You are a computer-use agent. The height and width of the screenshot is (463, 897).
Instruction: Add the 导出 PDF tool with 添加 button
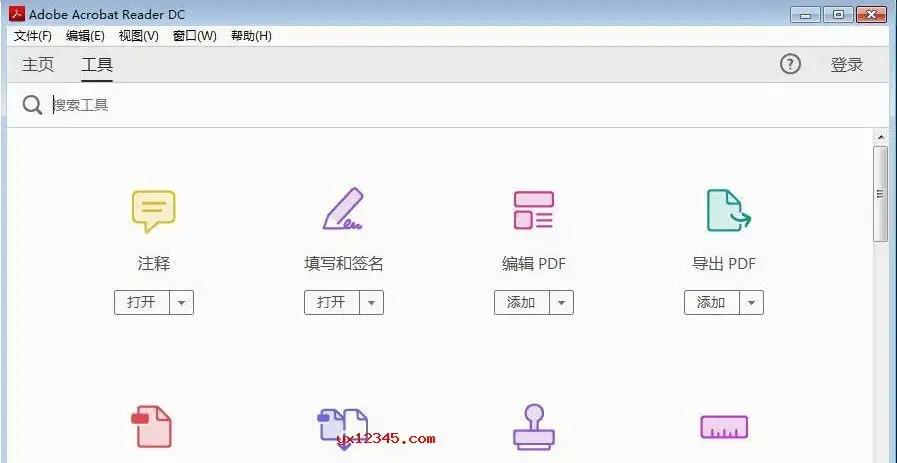[x=712, y=302]
